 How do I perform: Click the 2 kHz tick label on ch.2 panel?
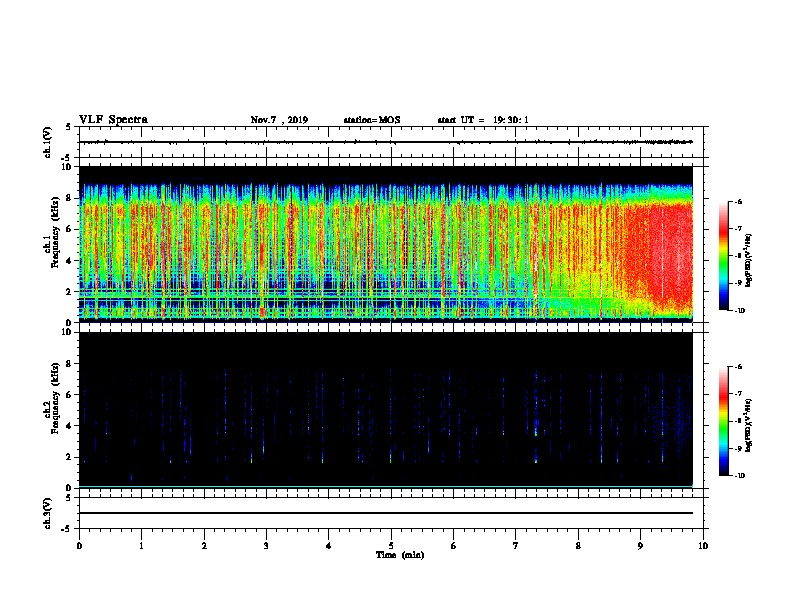(70, 457)
